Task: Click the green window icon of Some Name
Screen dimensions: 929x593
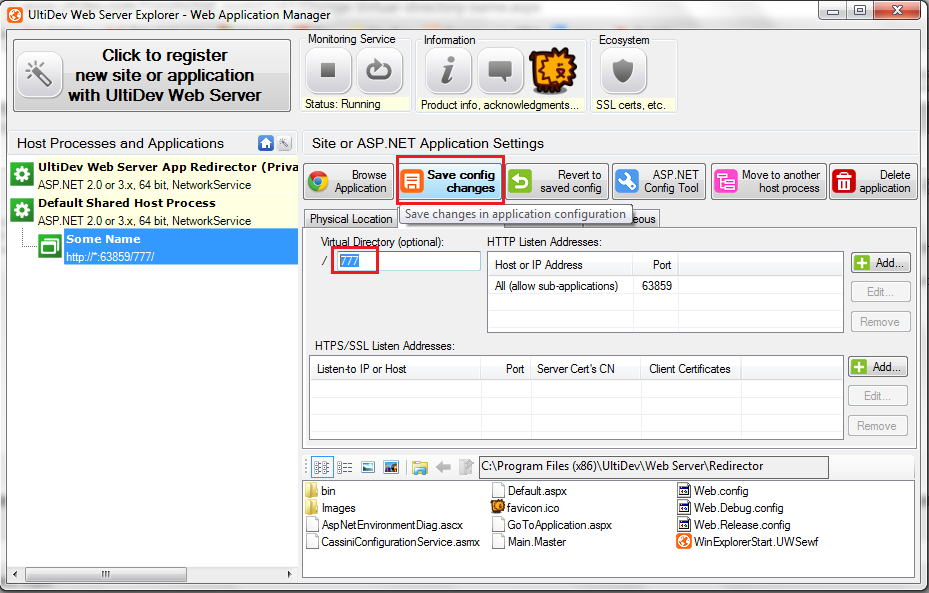Action: (50, 246)
